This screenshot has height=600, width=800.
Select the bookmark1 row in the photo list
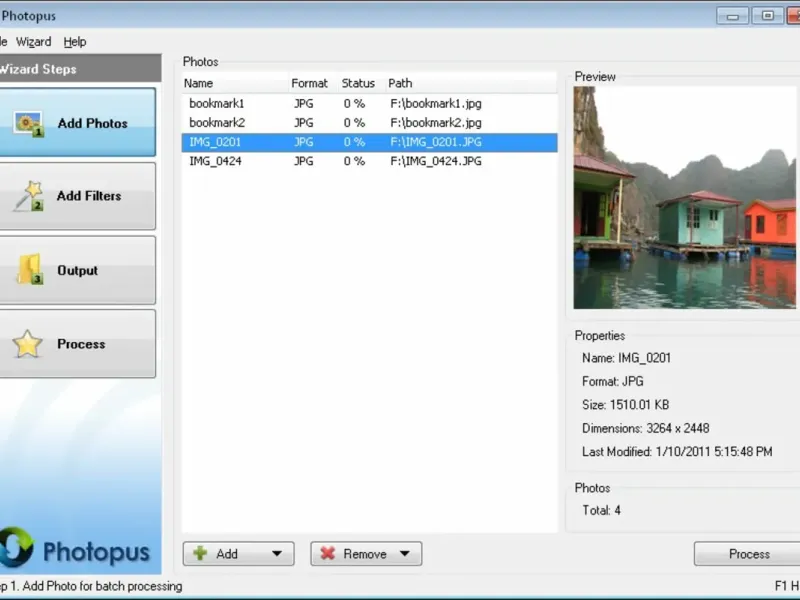click(369, 104)
